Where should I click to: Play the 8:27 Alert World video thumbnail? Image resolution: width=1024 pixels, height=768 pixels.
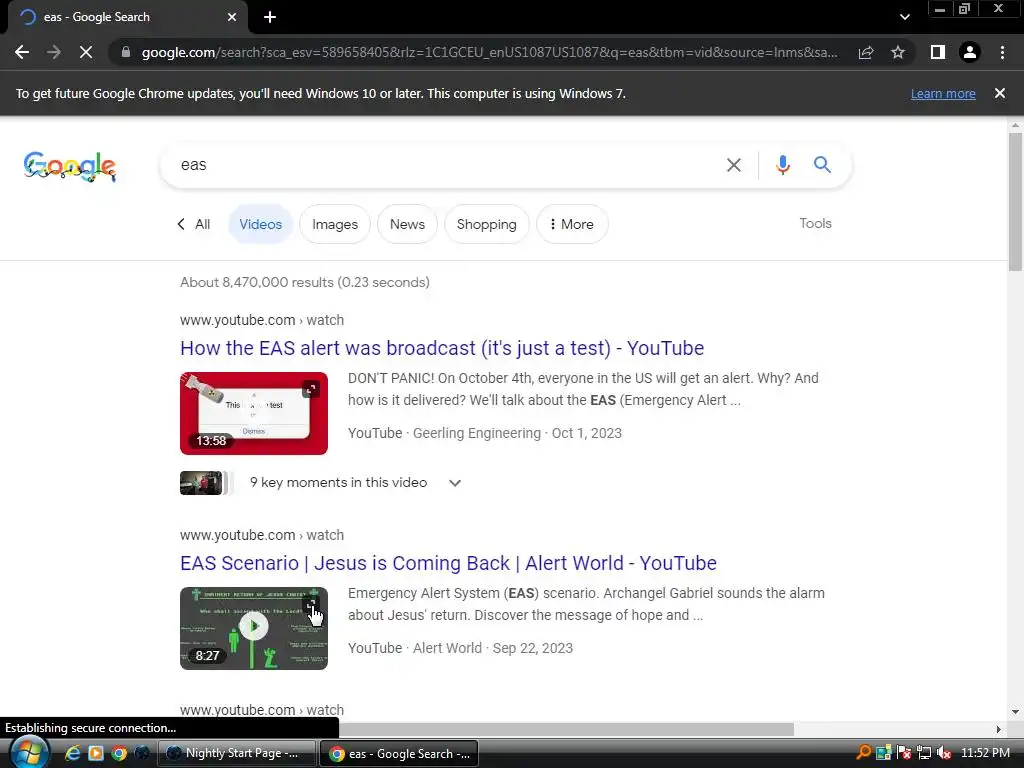click(x=254, y=628)
